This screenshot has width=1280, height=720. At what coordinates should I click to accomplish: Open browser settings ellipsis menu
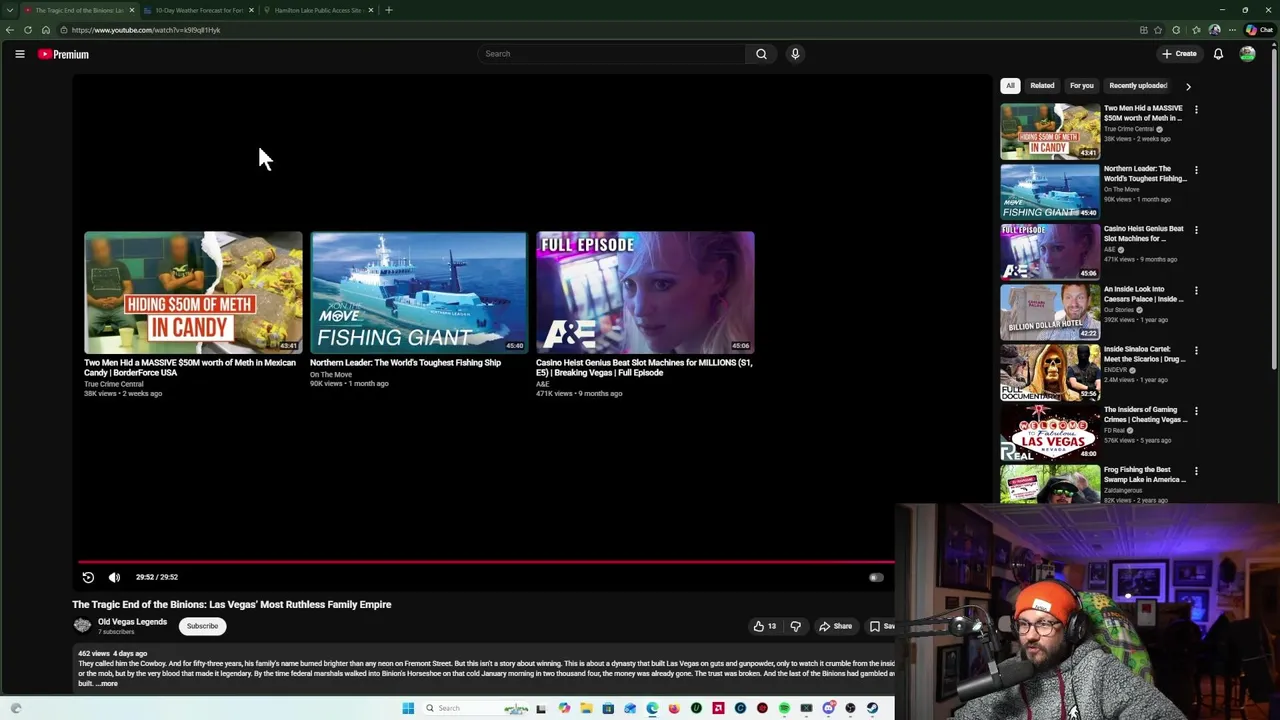[1231, 30]
